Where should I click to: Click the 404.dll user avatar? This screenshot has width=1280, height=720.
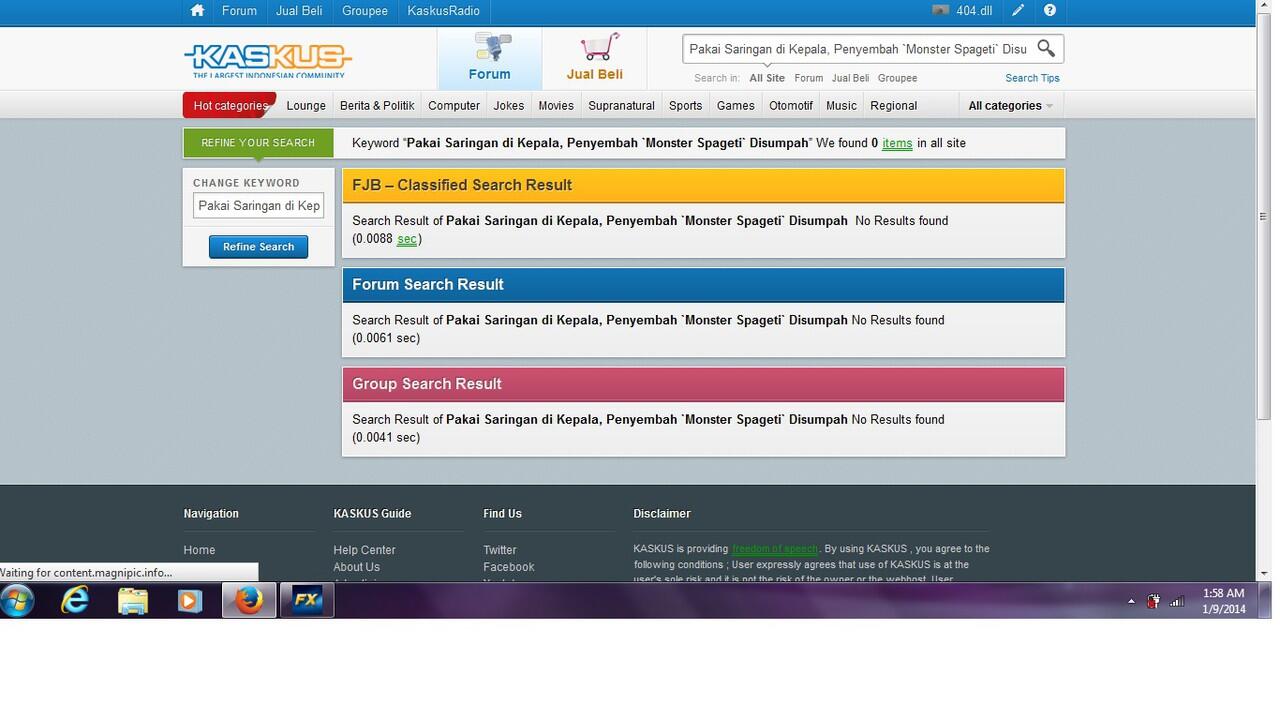click(x=940, y=11)
